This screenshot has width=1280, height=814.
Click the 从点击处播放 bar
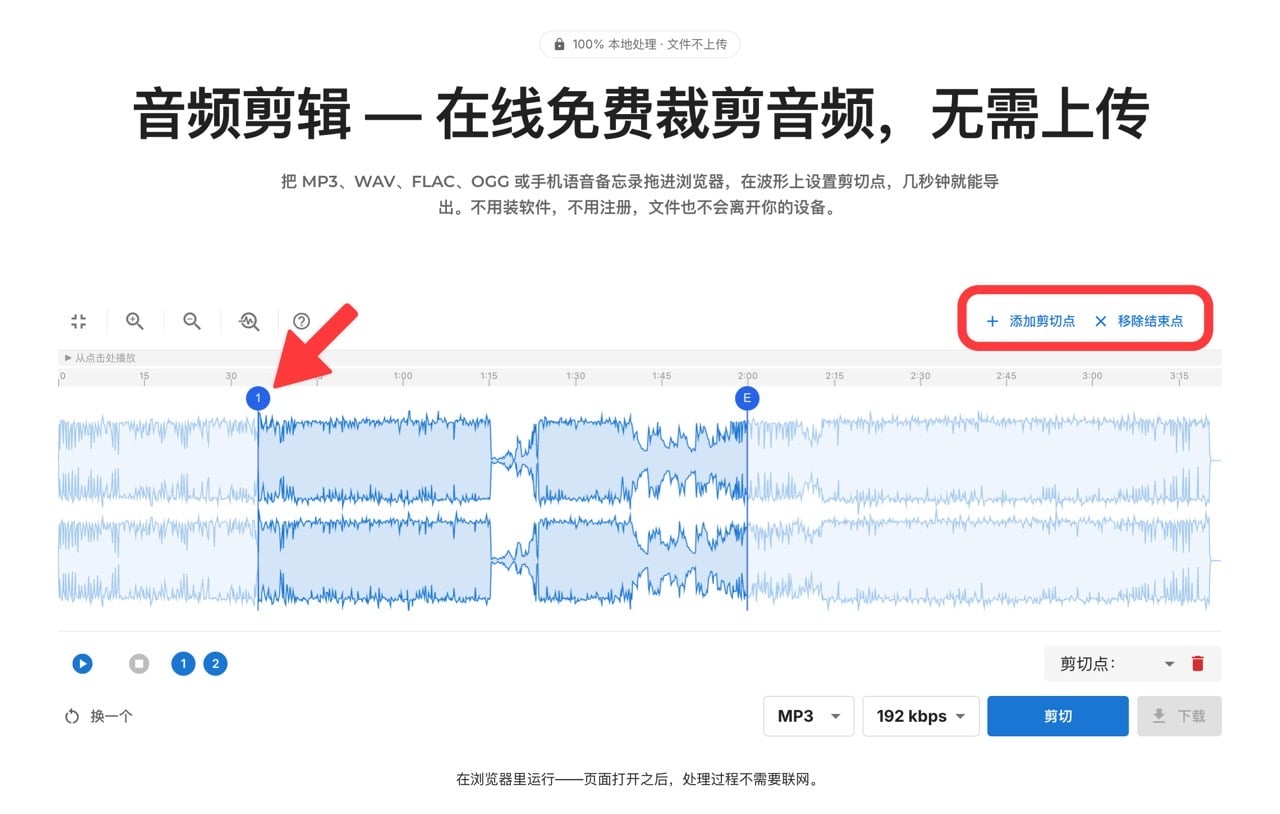(640, 357)
